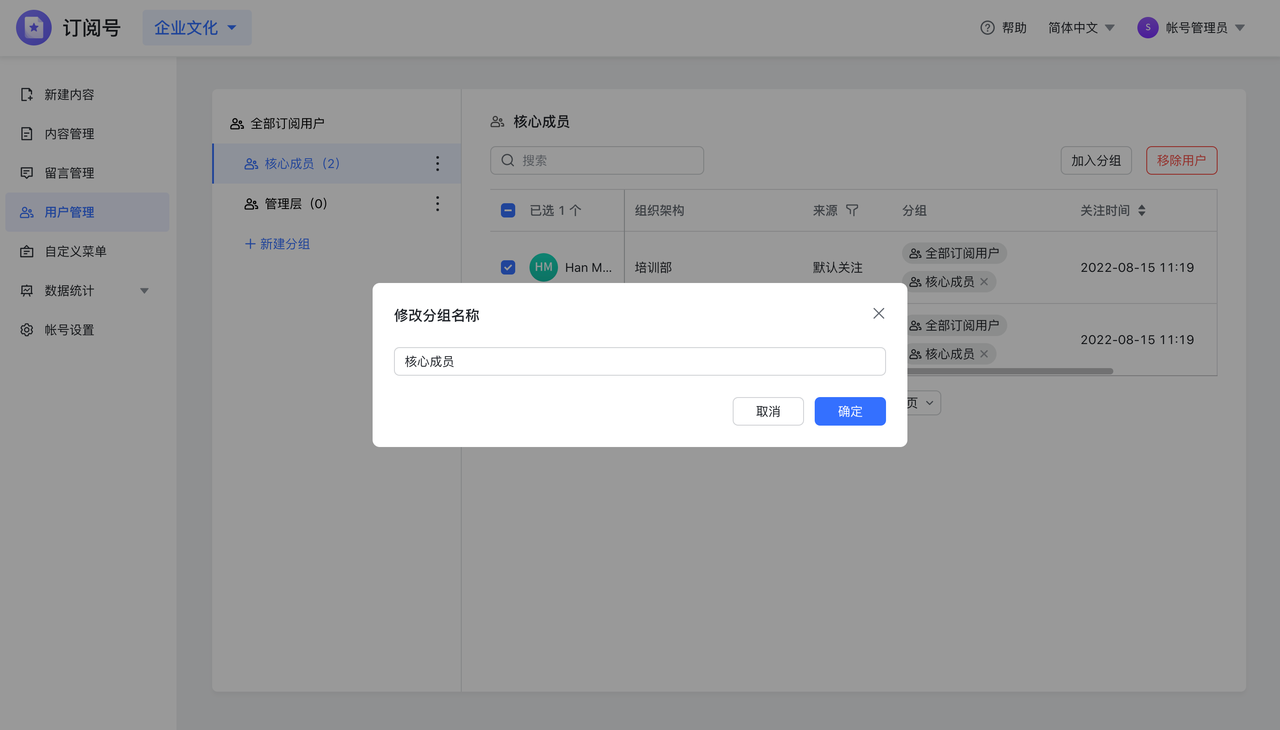This screenshot has width=1280, height=730.
Task: Click the HM avatar in the first row
Action: [543, 268]
